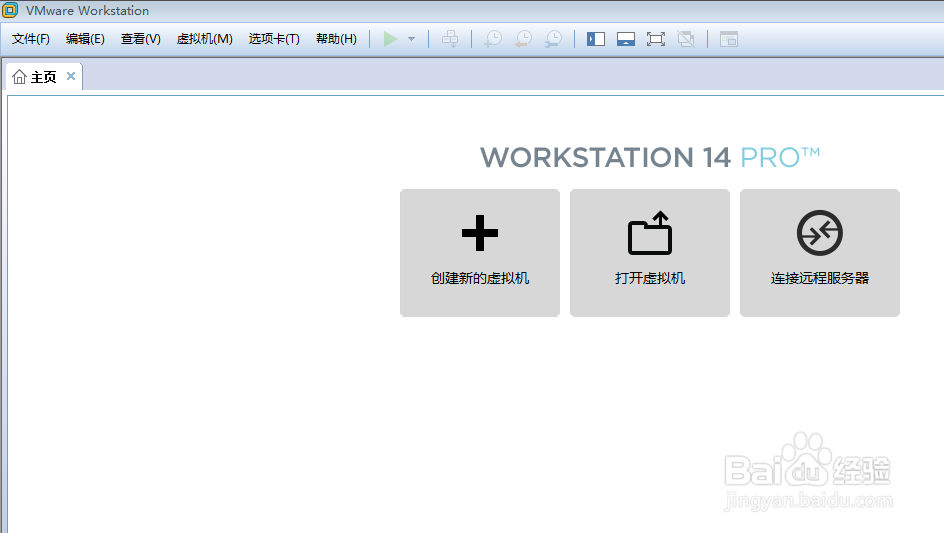
Task: Click the console view toolbar icon
Action: pyautogui.click(x=728, y=39)
